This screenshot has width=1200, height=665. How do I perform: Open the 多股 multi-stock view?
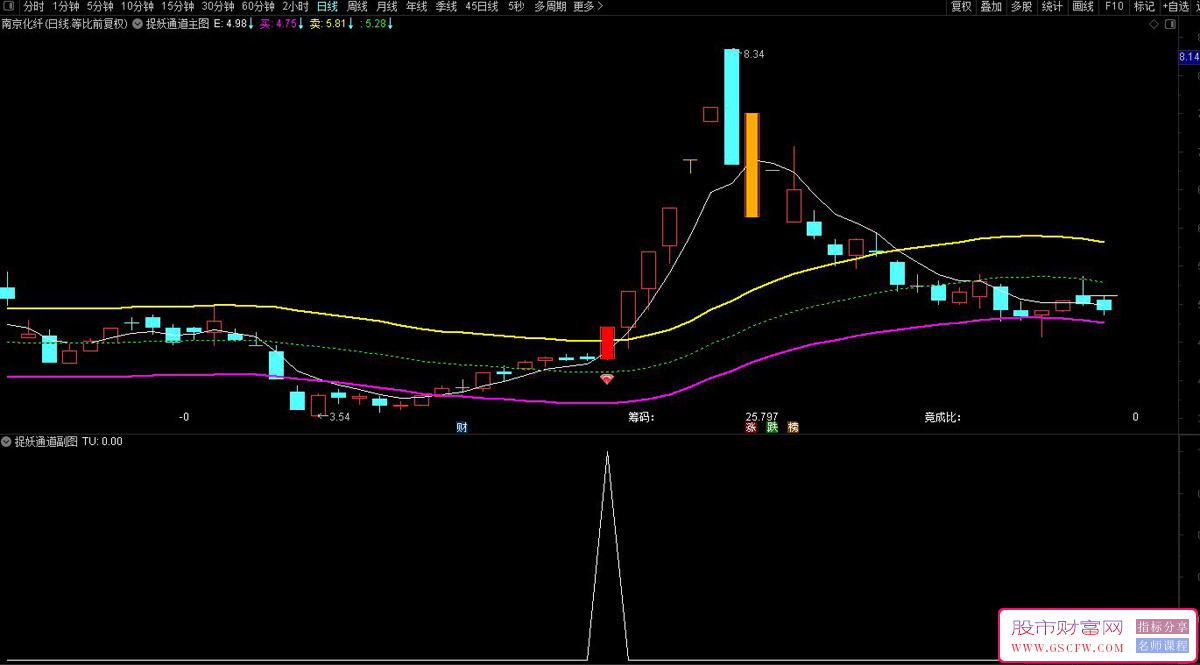click(1021, 6)
